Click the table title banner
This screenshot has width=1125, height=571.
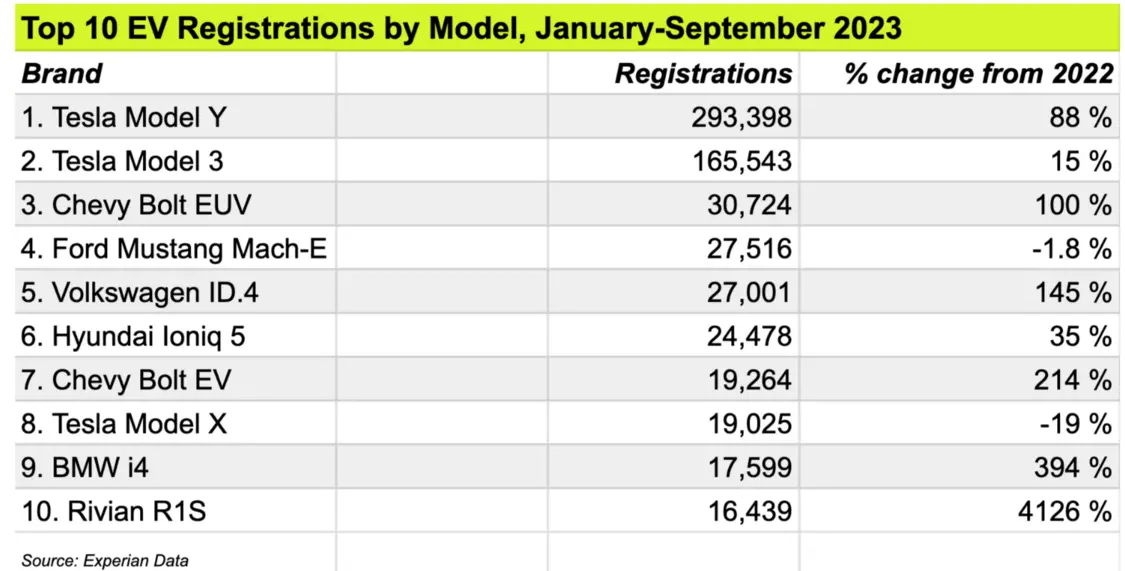point(460,28)
